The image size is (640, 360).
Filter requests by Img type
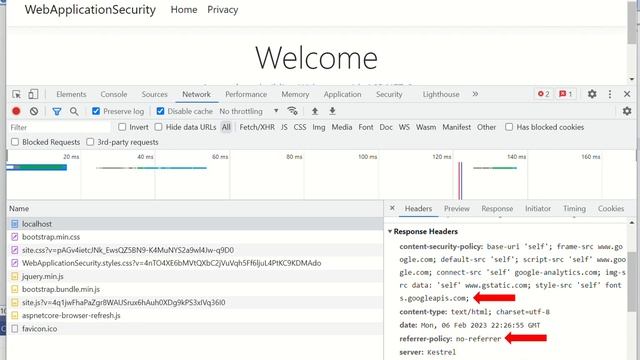(x=319, y=127)
